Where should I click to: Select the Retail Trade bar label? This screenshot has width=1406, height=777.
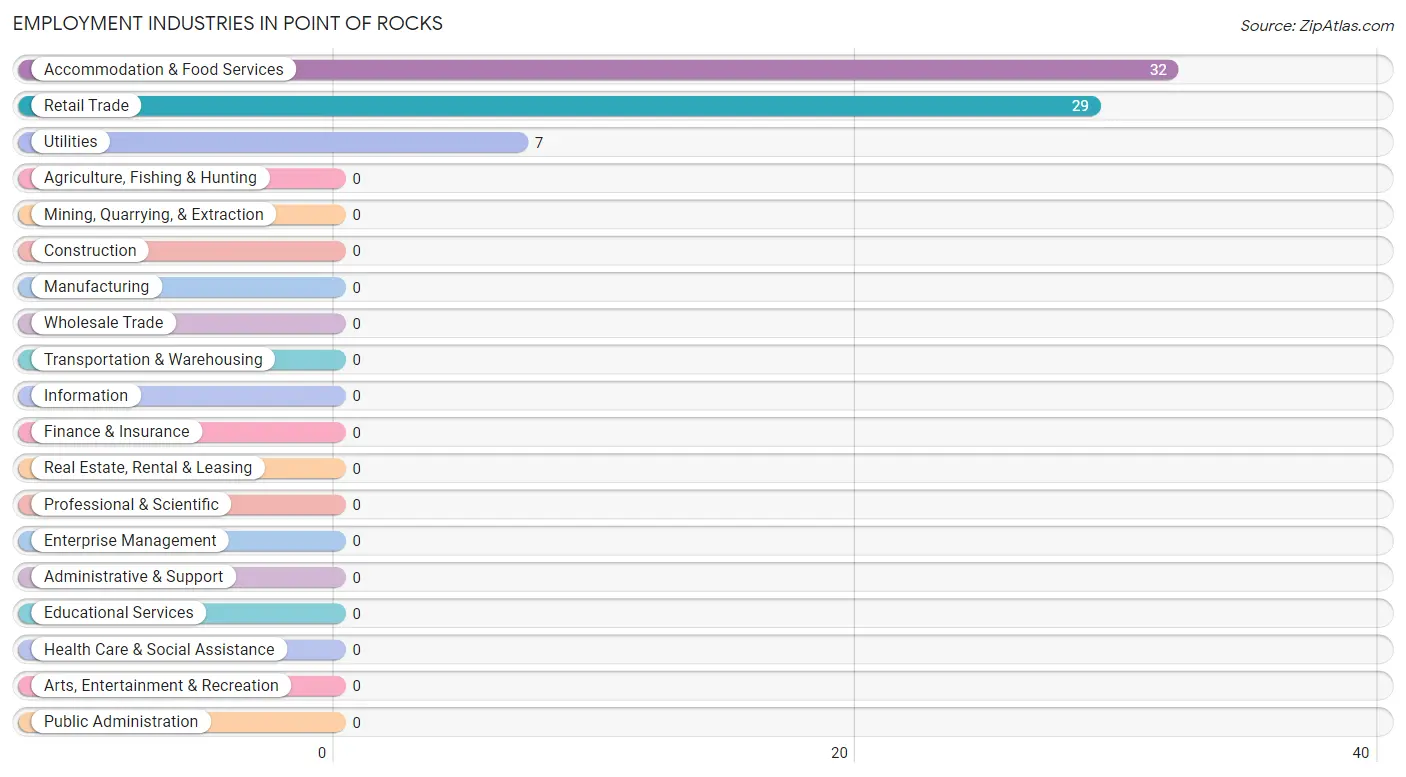coord(86,106)
